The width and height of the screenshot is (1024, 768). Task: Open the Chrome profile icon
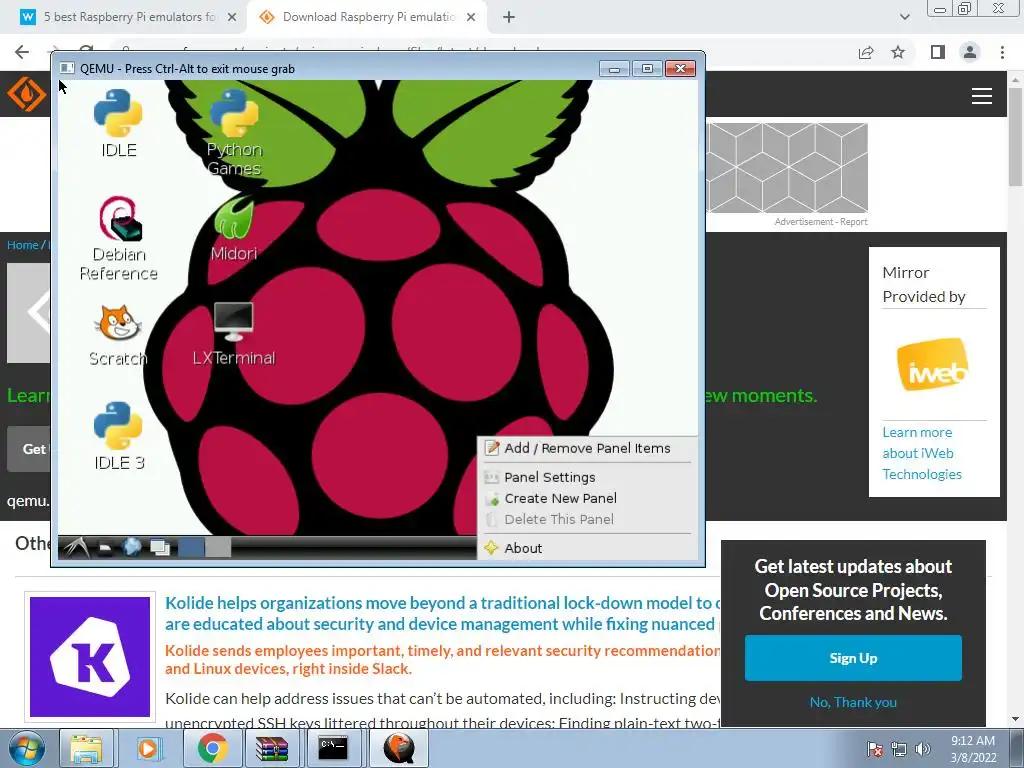click(970, 52)
